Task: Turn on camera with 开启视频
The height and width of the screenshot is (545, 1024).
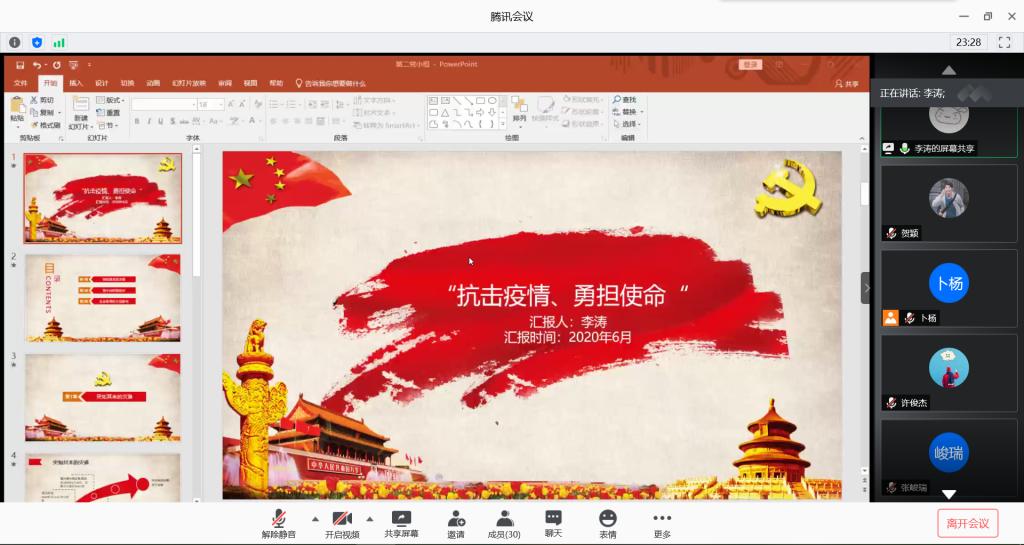Action: point(342,518)
